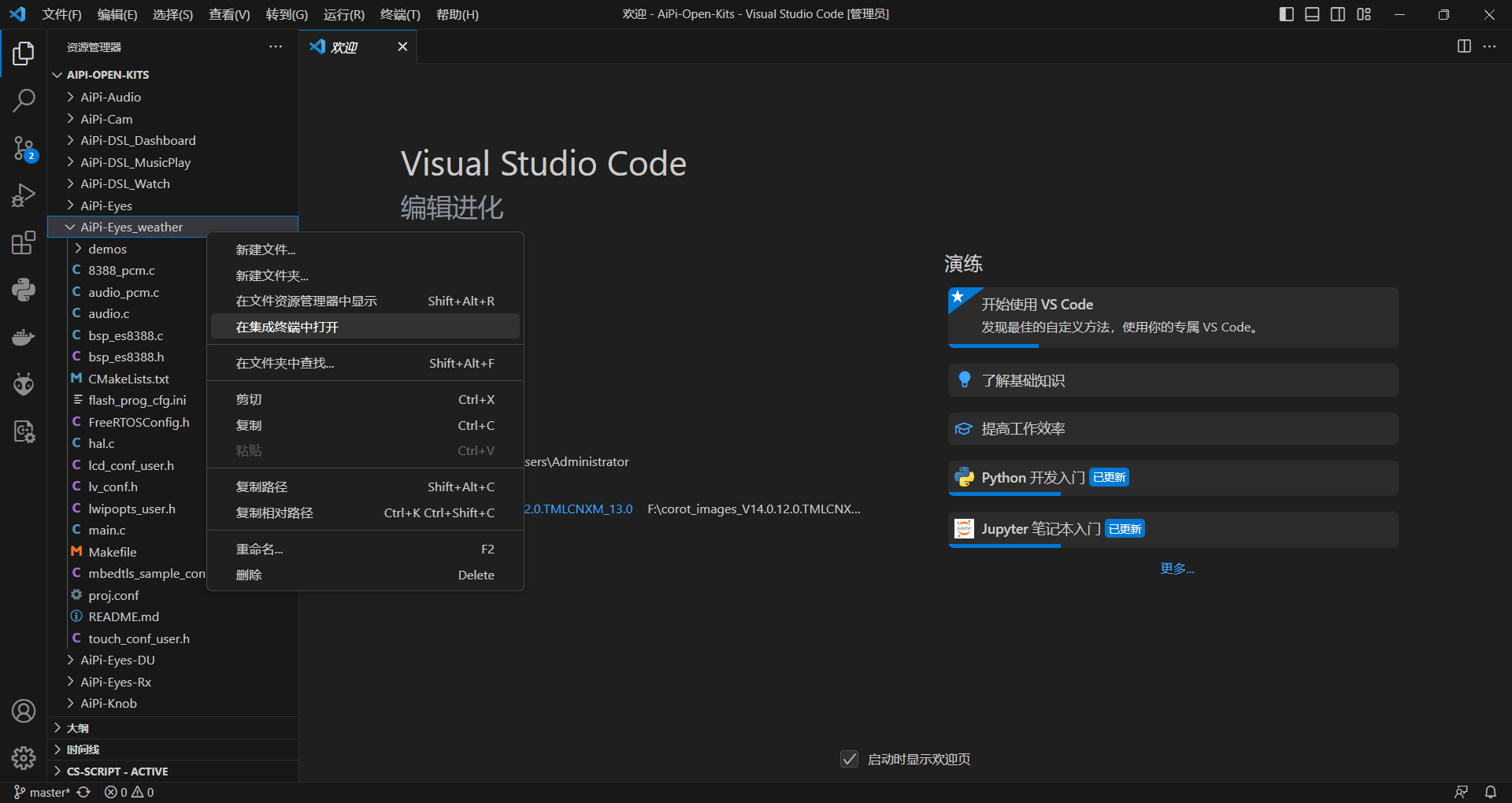Choose 删除 from context menu

[x=365, y=575]
